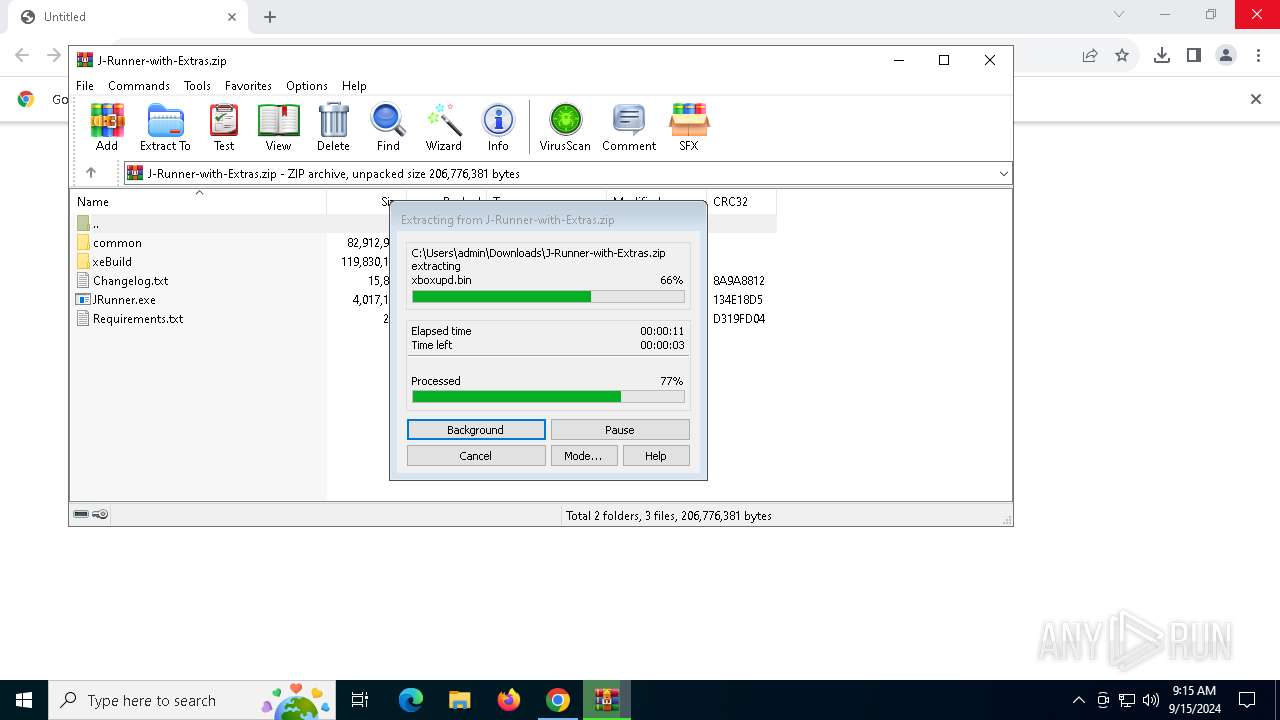Launch Firefox from taskbar
The width and height of the screenshot is (1280, 720).
[x=509, y=700]
